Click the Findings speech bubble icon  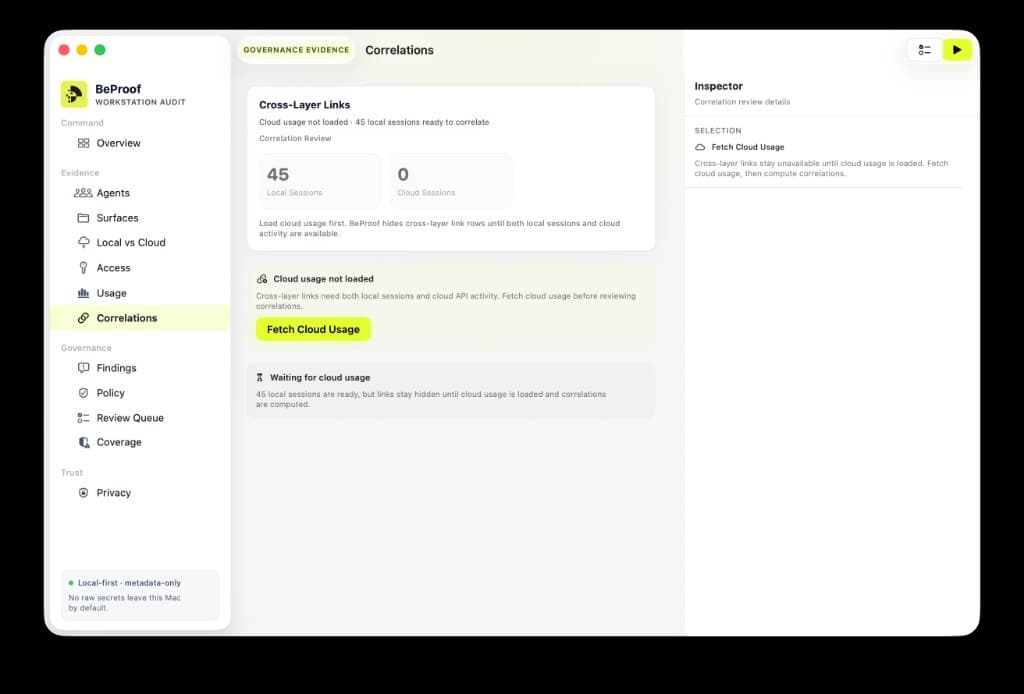[x=83, y=368]
